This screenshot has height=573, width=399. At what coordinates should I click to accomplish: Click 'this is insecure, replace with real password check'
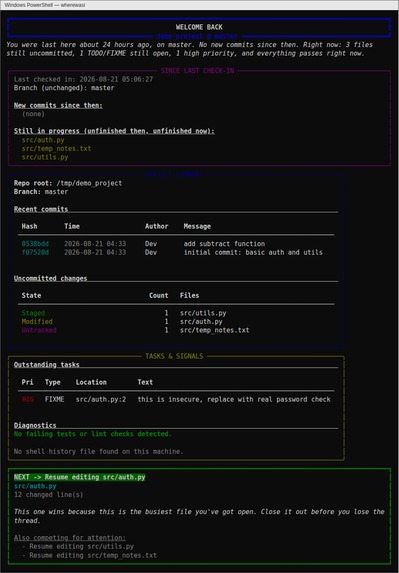pyautogui.click(x=234, y=399)
